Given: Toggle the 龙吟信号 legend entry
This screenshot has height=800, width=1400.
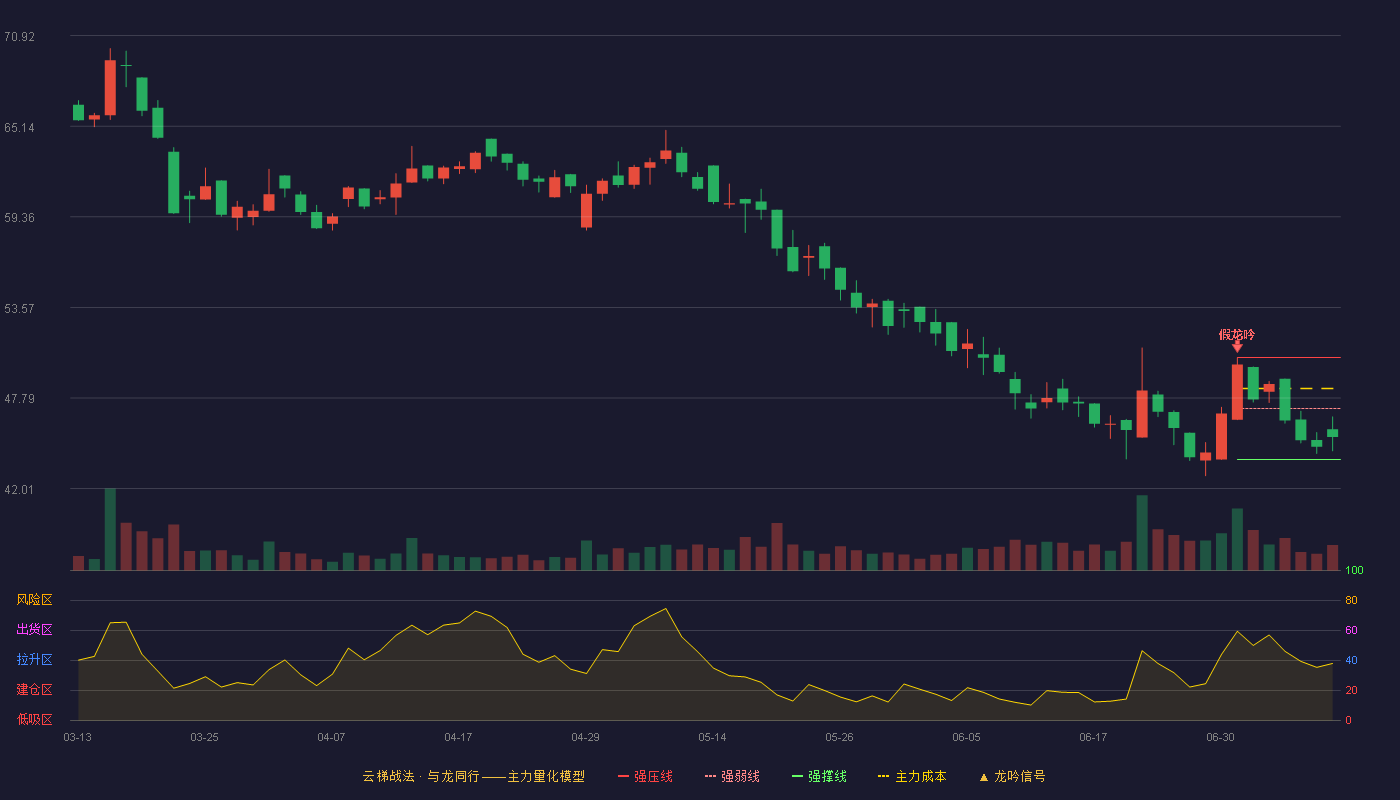Looking at the screenshot, I should pyautogui.click(x=1012, y=776).
